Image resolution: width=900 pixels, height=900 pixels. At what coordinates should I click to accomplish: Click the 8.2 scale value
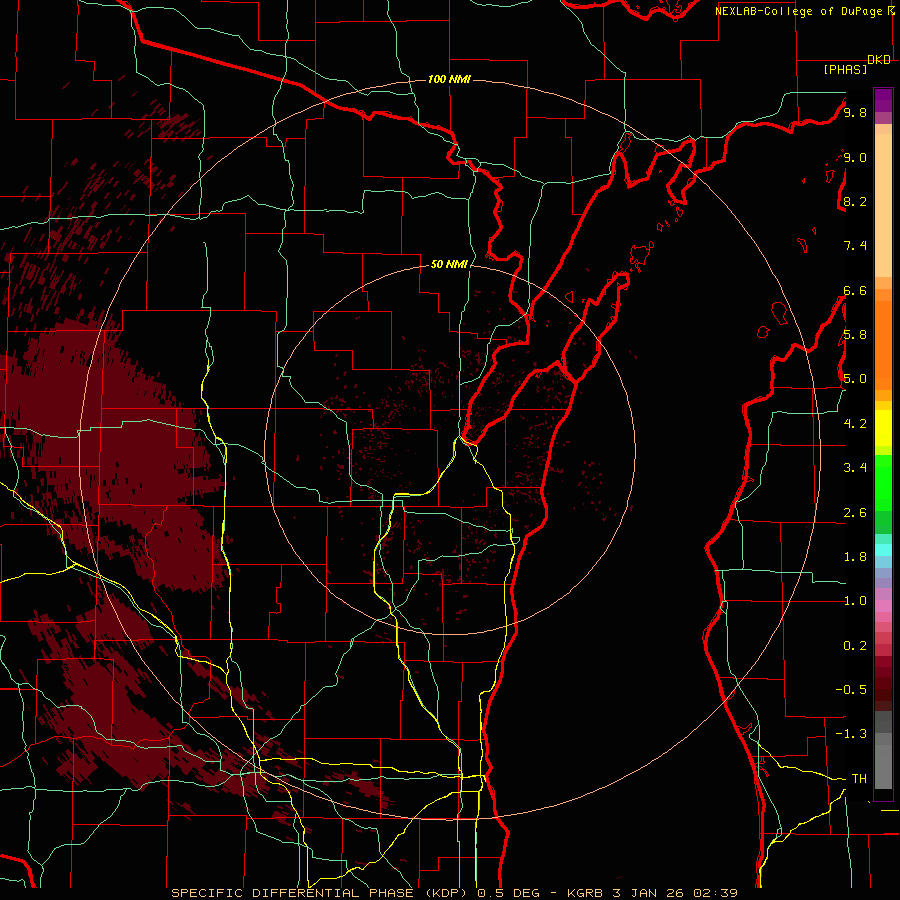855,202
